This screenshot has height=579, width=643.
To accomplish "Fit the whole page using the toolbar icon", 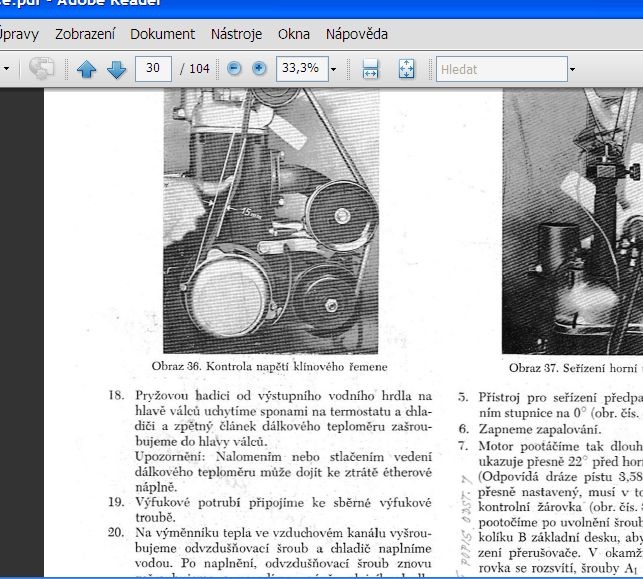I will (406, 69).
